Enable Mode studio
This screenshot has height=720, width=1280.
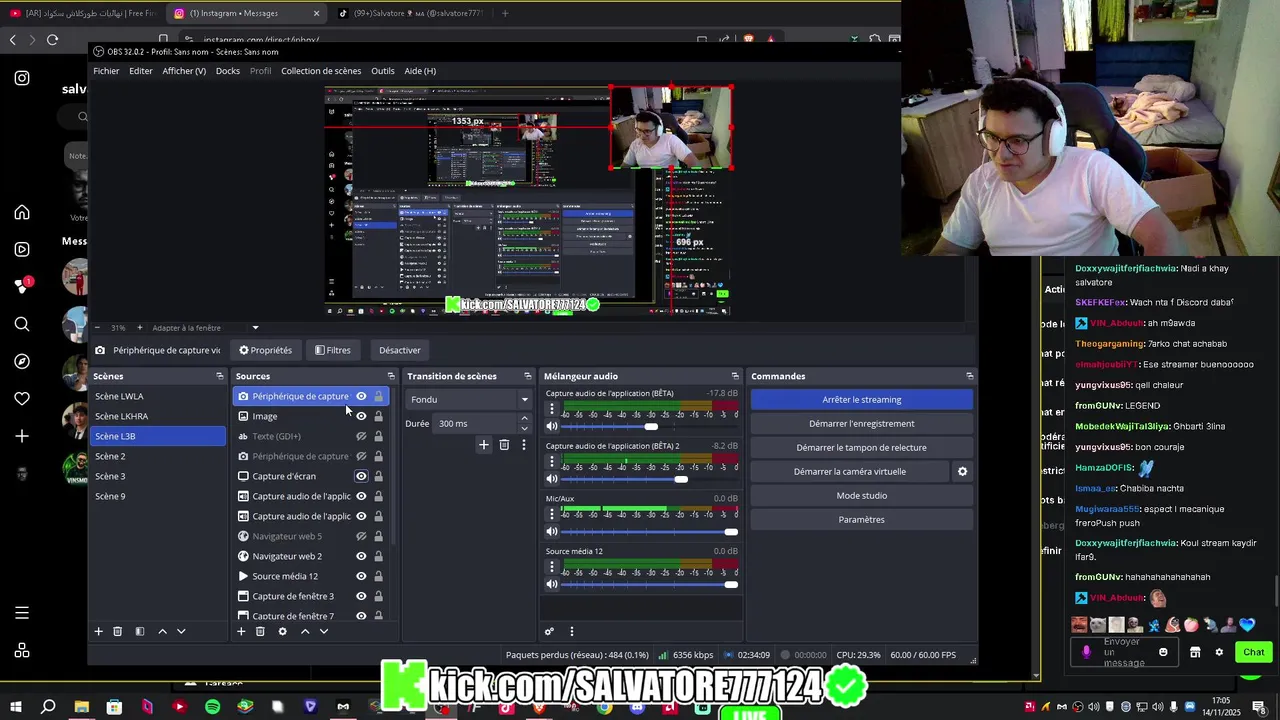[862, 495]
